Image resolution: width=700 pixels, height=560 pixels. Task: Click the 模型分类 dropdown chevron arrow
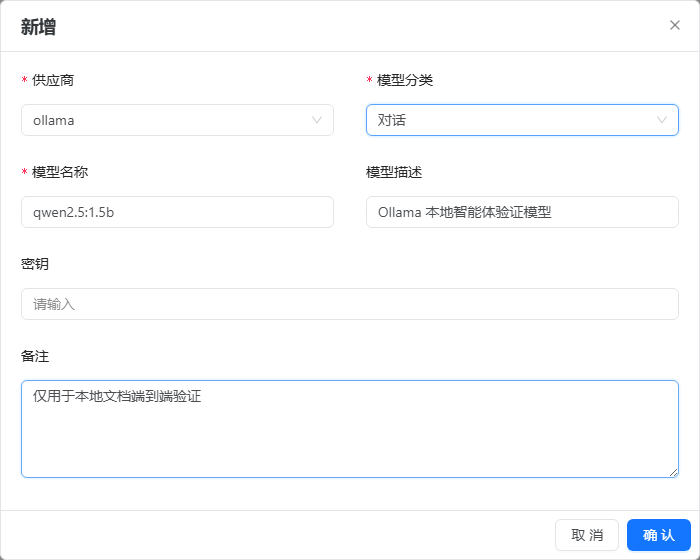coord(662,120)
